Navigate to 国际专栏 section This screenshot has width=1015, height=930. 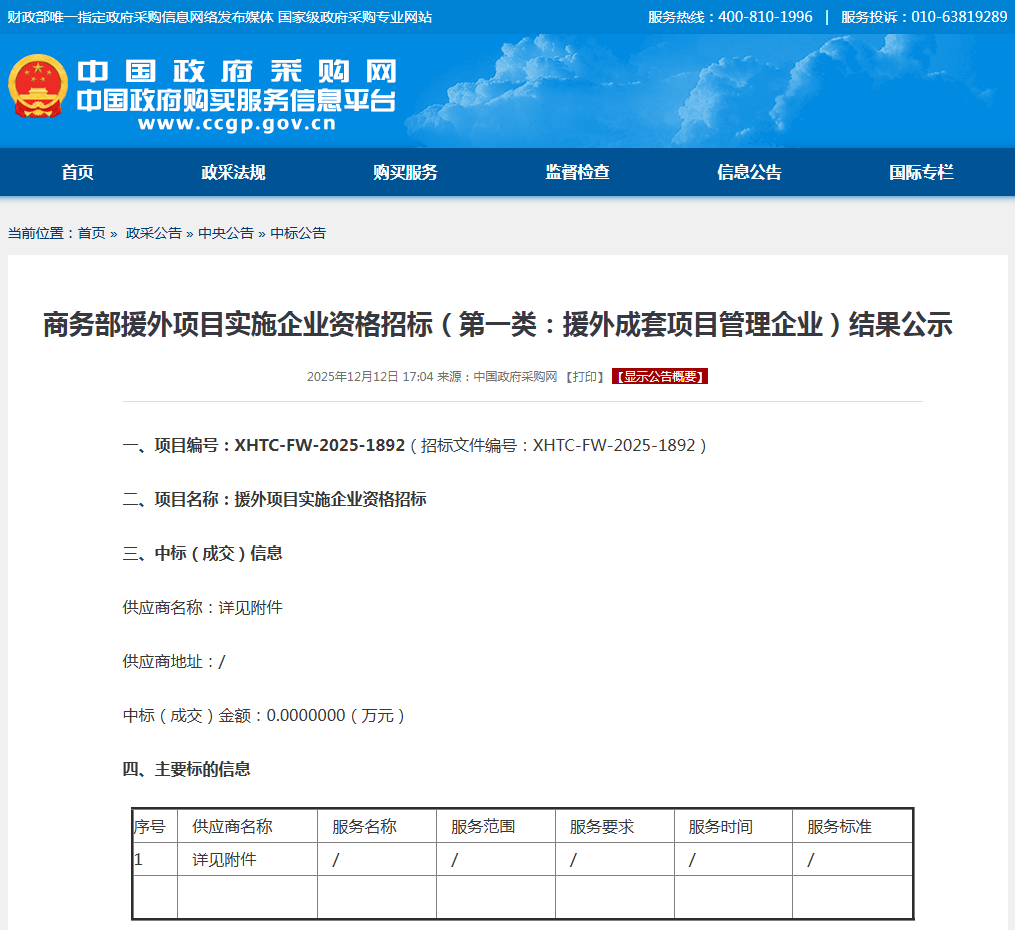click(921, 172)
